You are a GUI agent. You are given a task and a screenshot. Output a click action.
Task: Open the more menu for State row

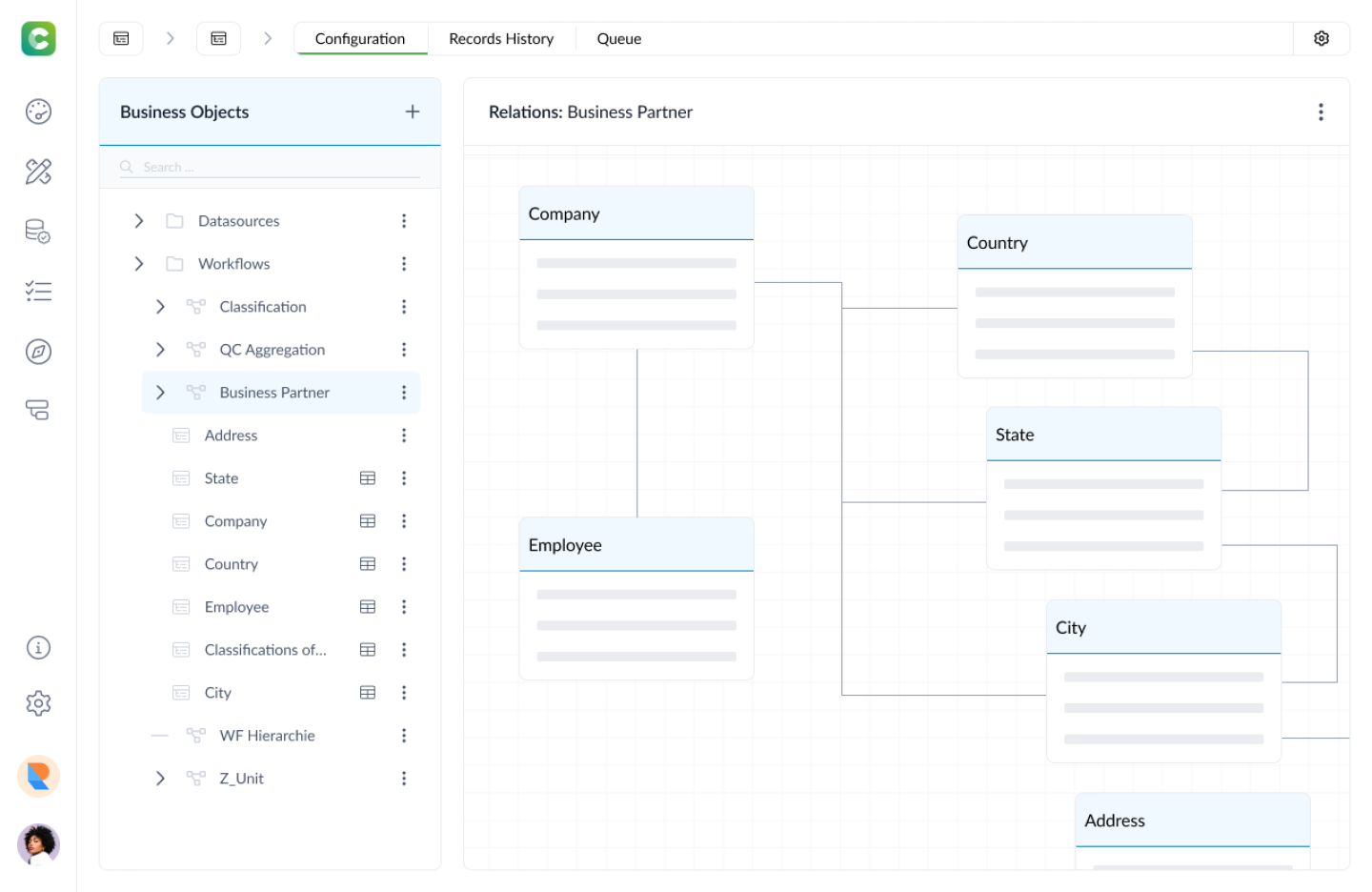[x=404, y=478]
